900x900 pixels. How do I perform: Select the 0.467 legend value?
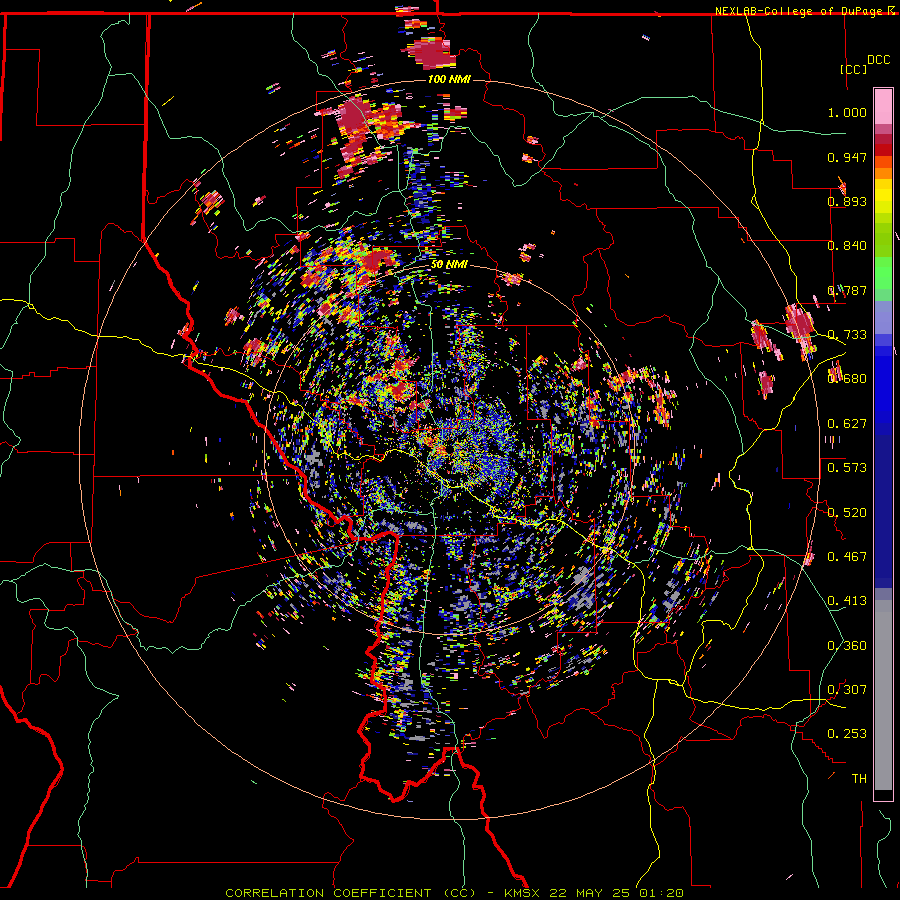847,557
